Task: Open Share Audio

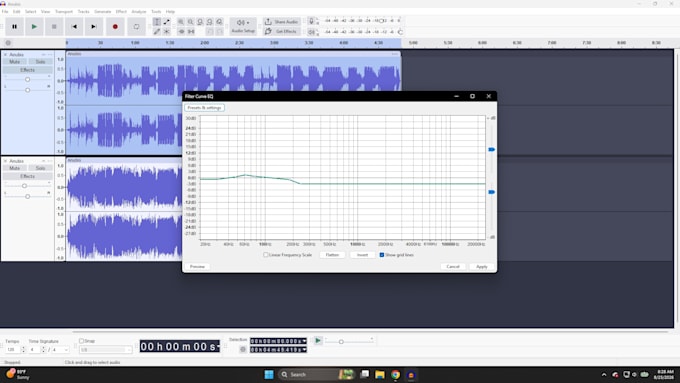Action: coord(282,22)
